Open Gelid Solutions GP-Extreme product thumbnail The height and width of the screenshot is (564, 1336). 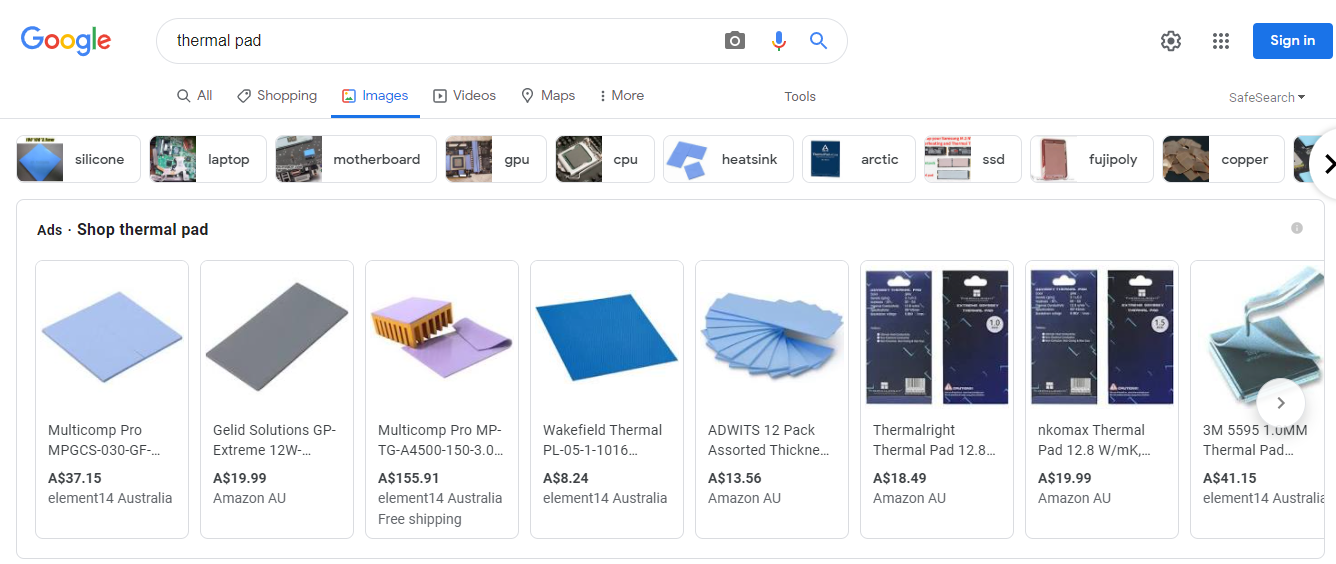click(277, 335)
